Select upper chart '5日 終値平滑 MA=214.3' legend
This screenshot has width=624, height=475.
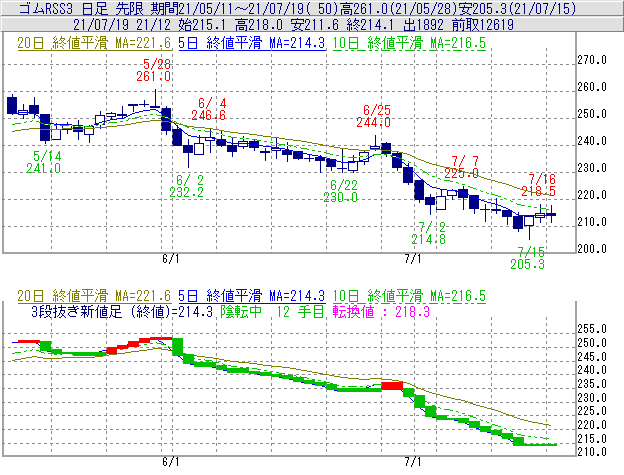point(252,43)
